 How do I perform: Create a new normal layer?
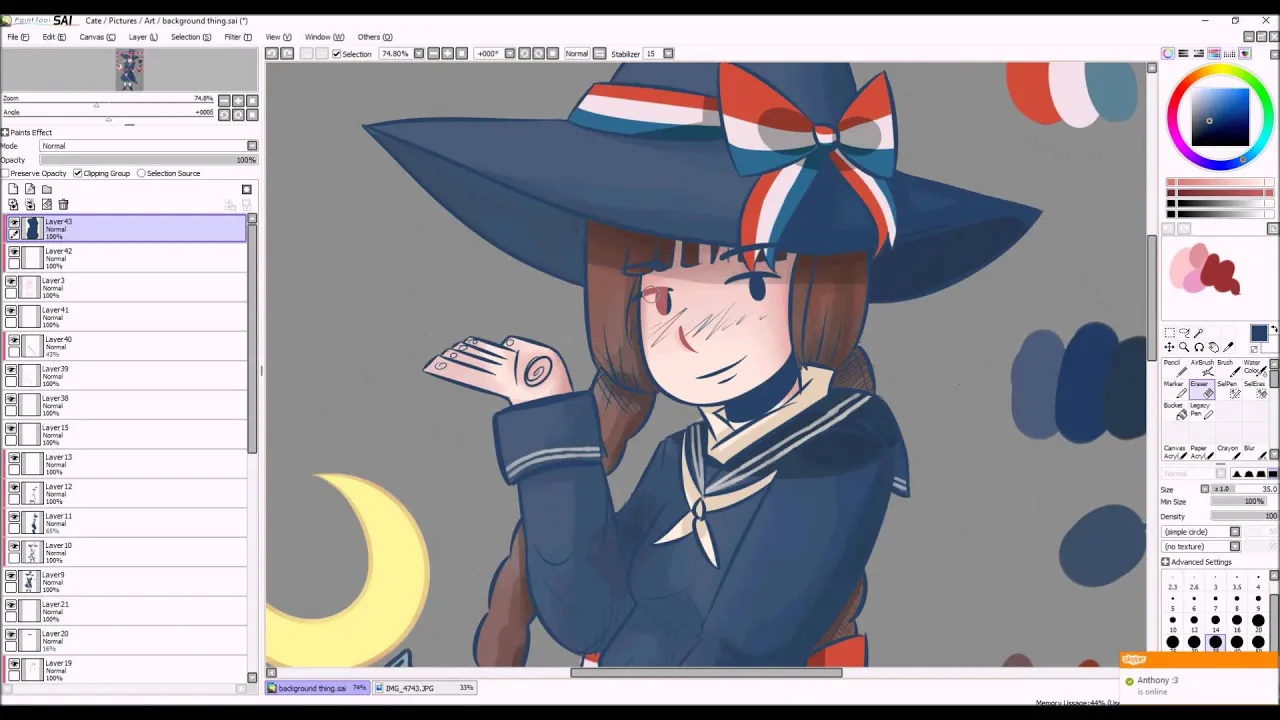pos(13,189)
